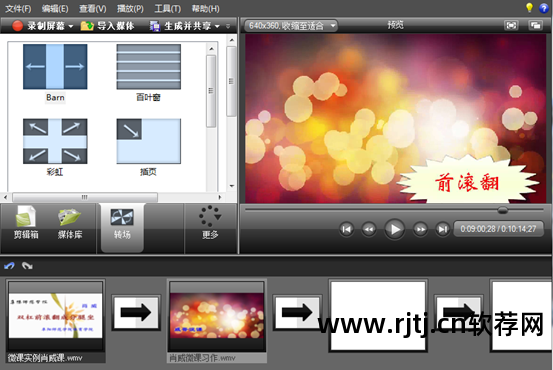553x370 pixels.
Task: Click the fast forward step button
Action: 420,229
